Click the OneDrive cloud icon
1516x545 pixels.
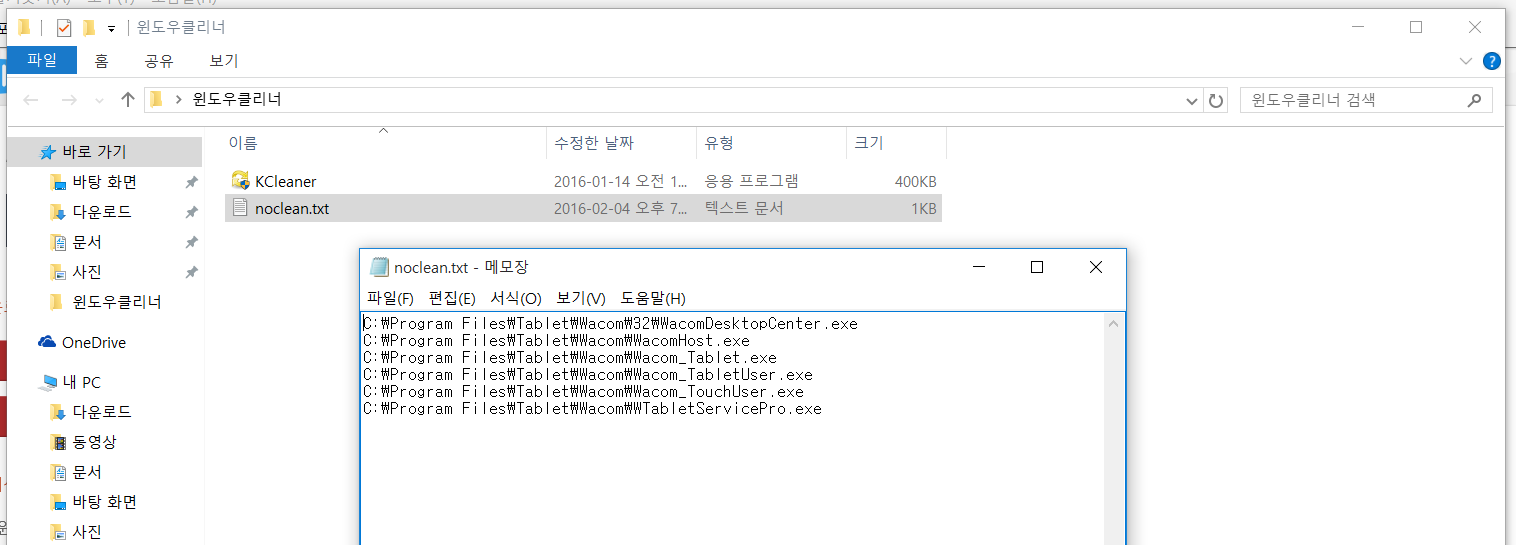pyautogui.click(x=47, y=342)
